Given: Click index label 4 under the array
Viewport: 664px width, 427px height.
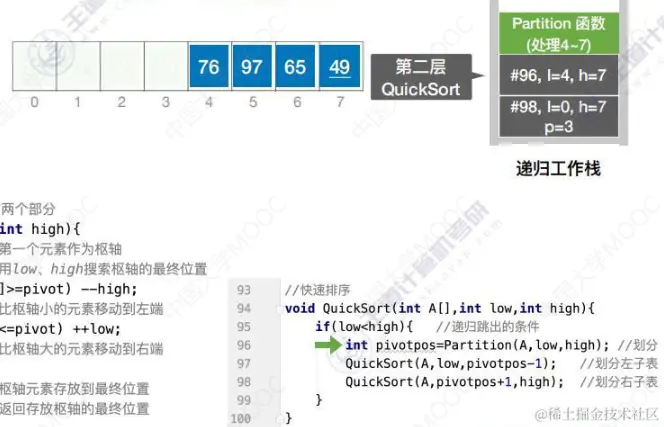Looking at the screenshot, I should click(x=209, y=102).
